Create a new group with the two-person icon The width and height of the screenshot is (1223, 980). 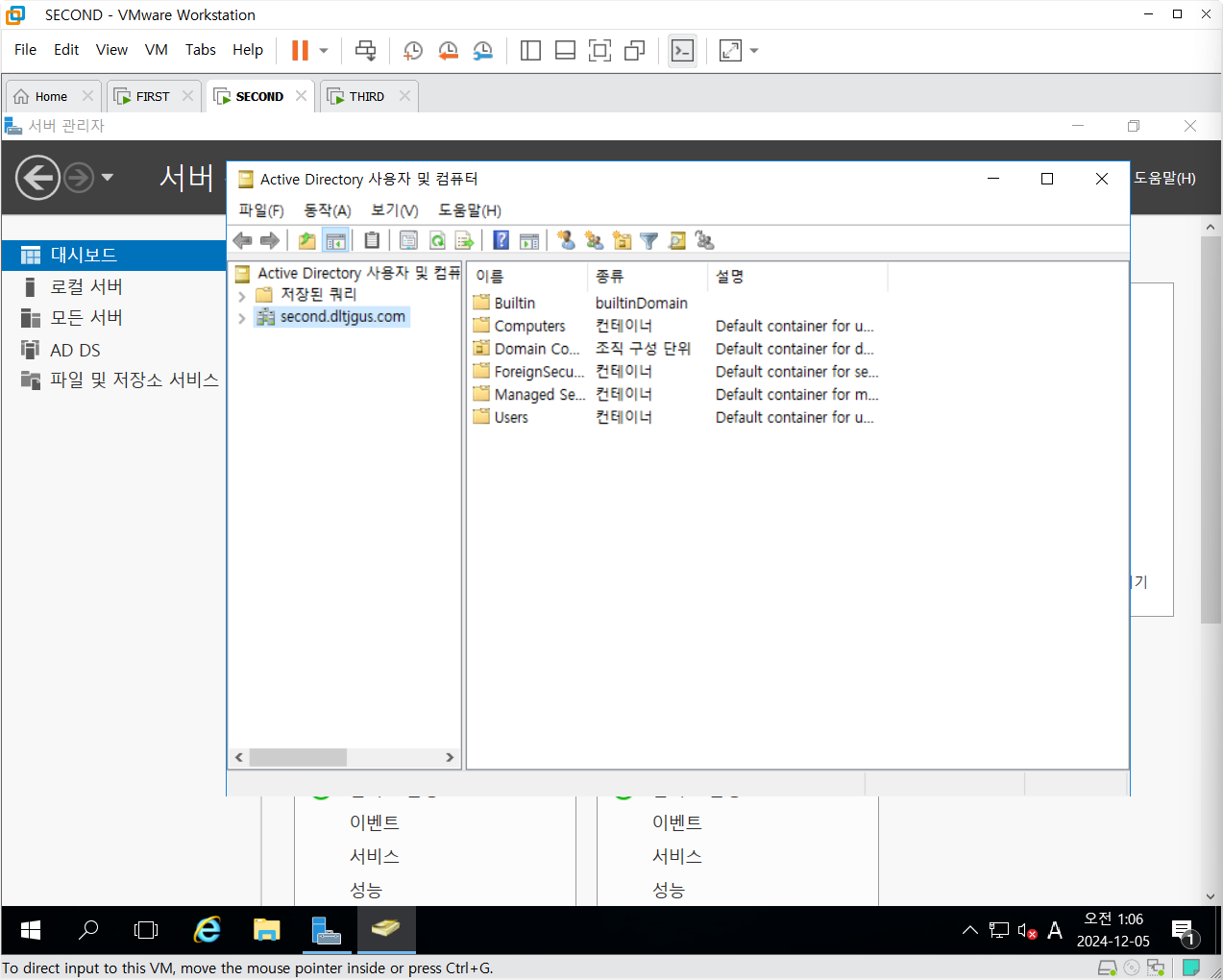(x=594, y=240)
